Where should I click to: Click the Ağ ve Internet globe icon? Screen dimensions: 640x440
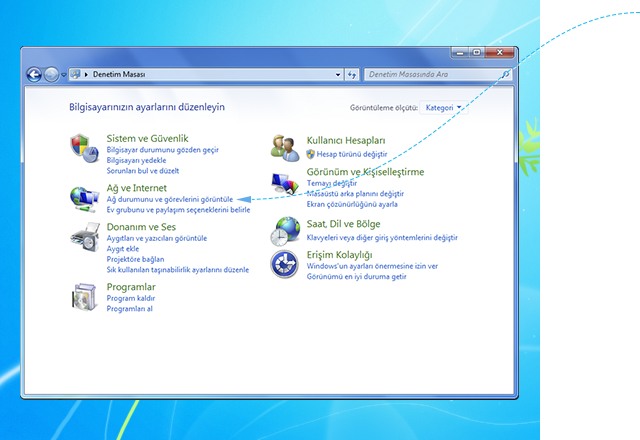click(x=84, y=199)
